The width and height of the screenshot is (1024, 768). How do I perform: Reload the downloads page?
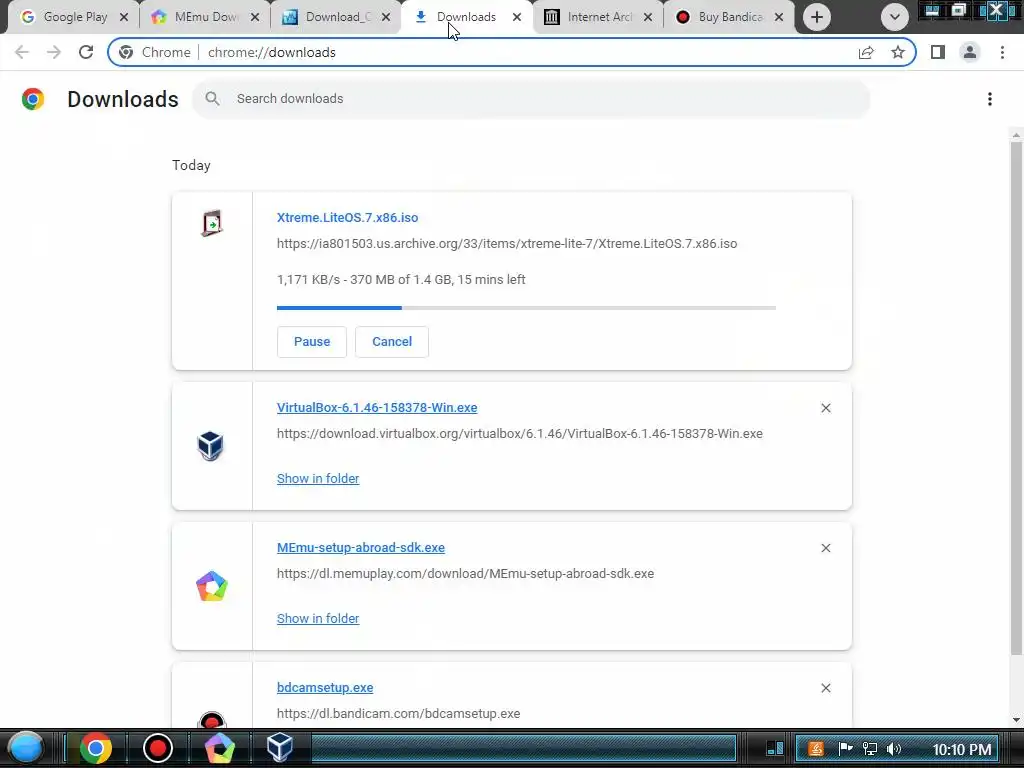(86, 52)
